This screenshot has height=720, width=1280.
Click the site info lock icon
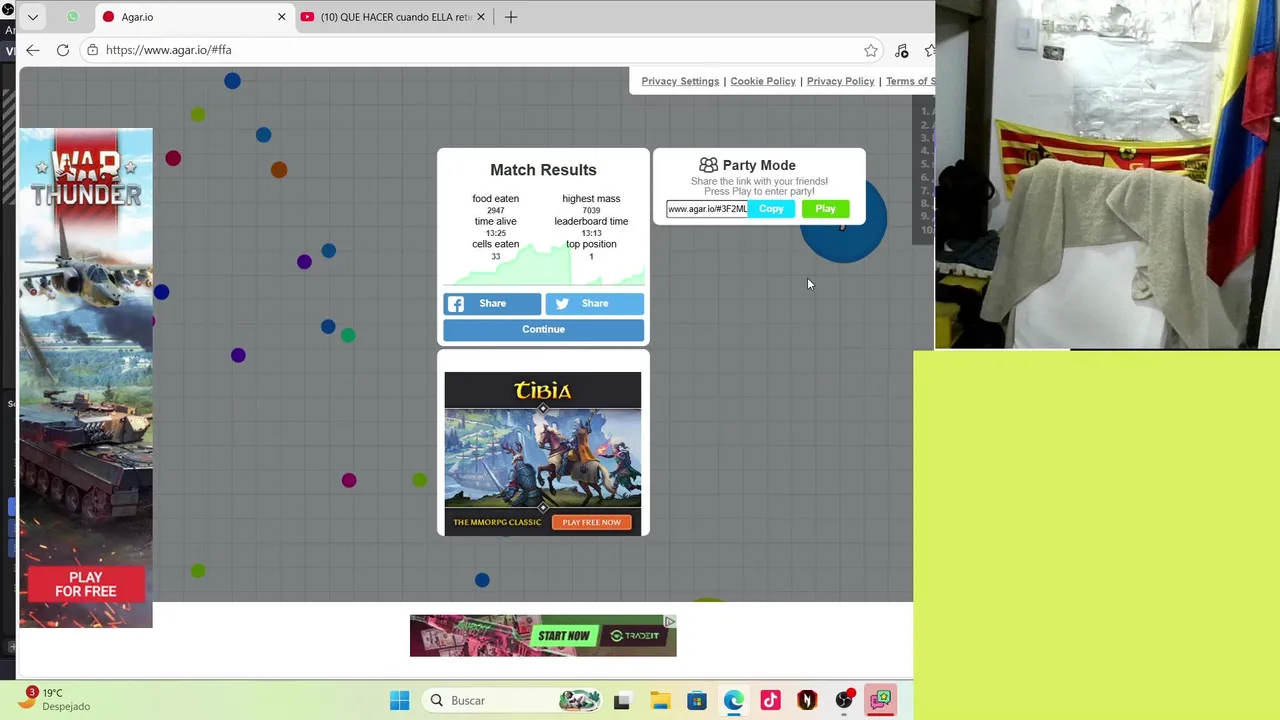[93, 50]
